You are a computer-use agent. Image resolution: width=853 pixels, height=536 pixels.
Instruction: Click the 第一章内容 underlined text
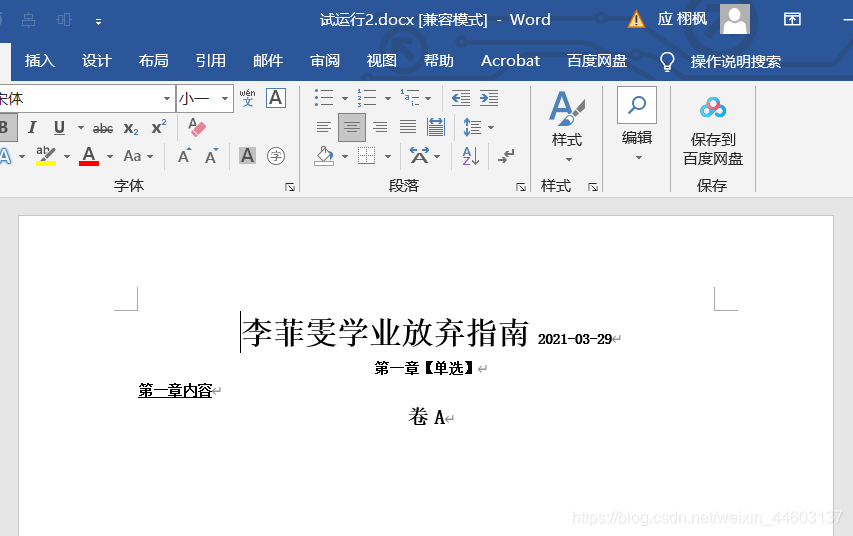pyautogui.click(x=175, y=390)
